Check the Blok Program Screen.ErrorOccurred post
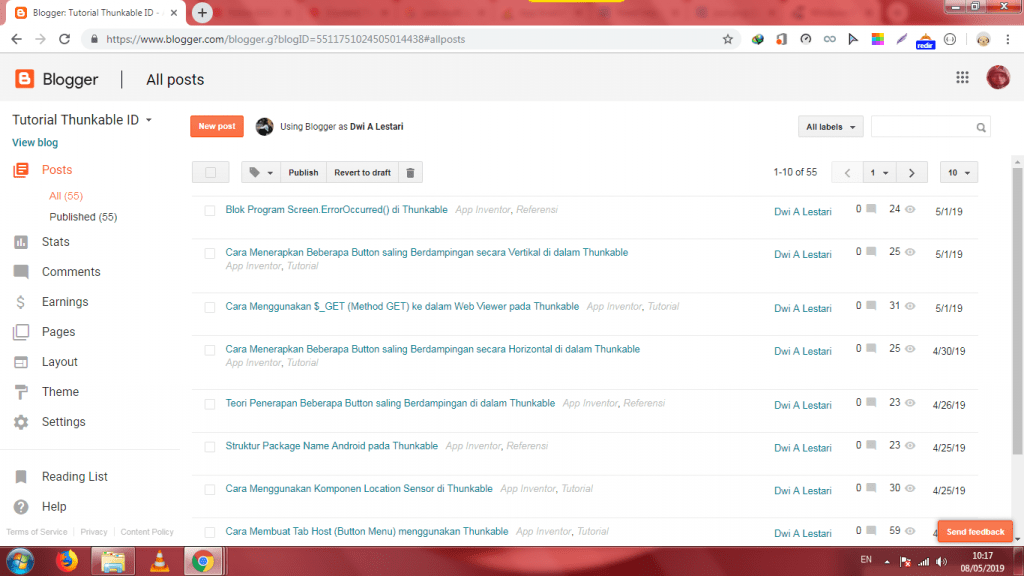The width and height of the screenshot is (1024, 576). coord(210,210)
